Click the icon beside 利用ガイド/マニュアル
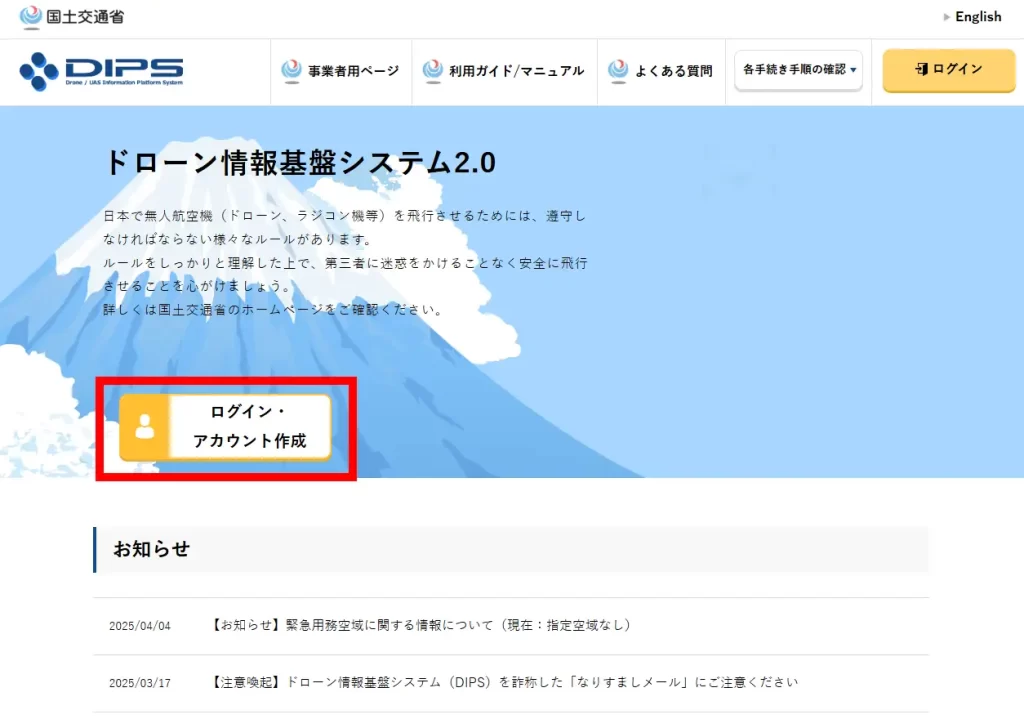The width and height of the screenshot is (1024, 719). [x=432, y=70]
